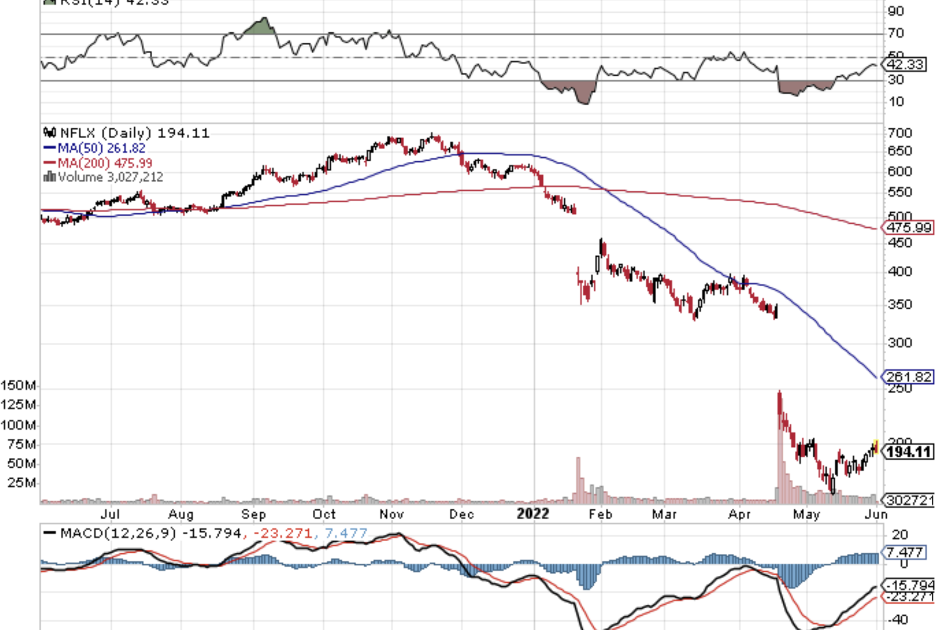This screenshot has width=936, height=630.
Task: Click the Feb label on the time axis
Action: [x=599, y=514]
